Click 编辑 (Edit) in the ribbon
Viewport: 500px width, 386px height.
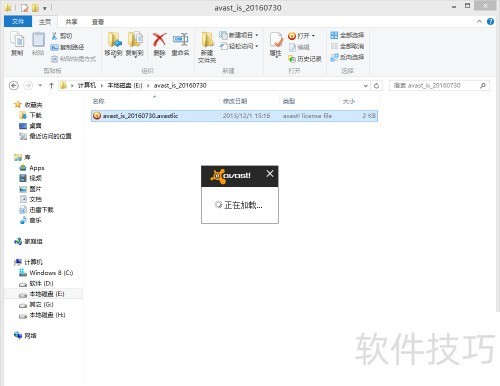(299, 47)
